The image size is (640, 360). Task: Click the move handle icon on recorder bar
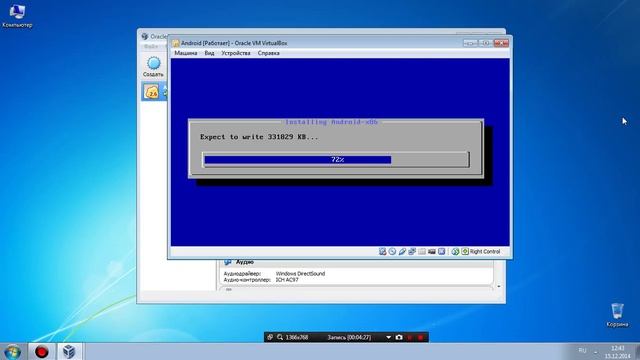270,337
